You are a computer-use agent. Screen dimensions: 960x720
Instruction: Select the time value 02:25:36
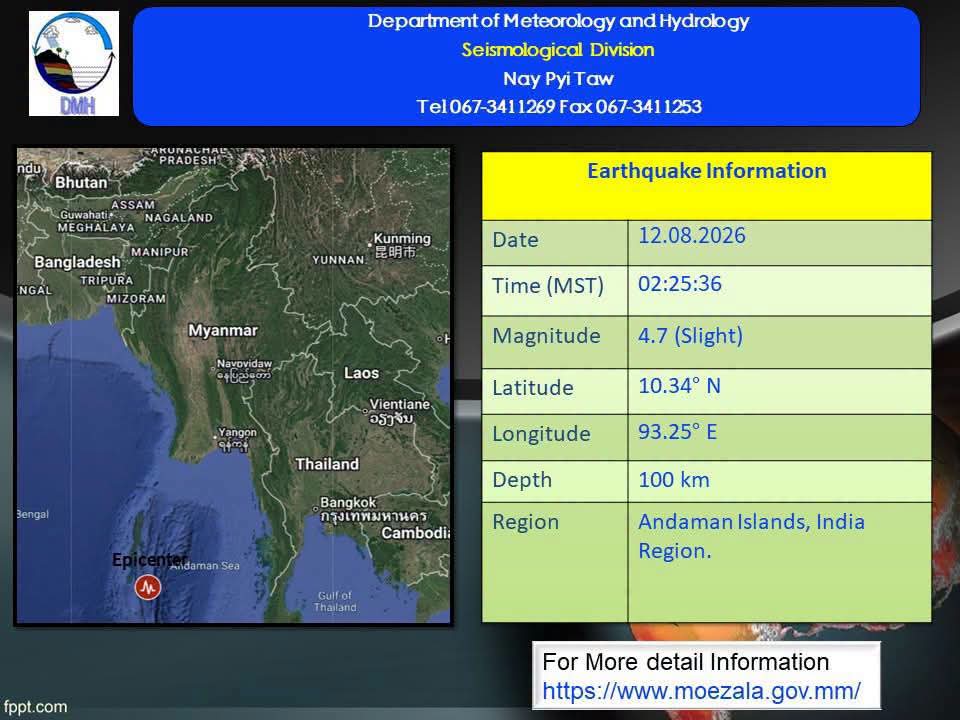coord(680,284)
